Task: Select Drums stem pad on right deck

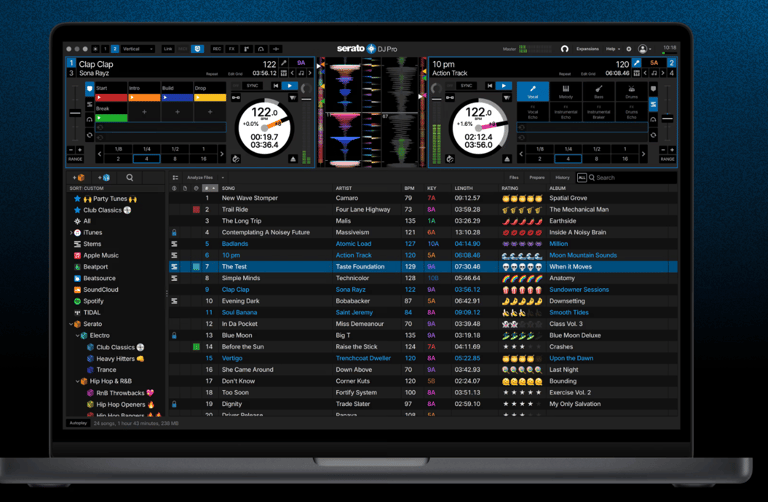Action: (631, 91)
